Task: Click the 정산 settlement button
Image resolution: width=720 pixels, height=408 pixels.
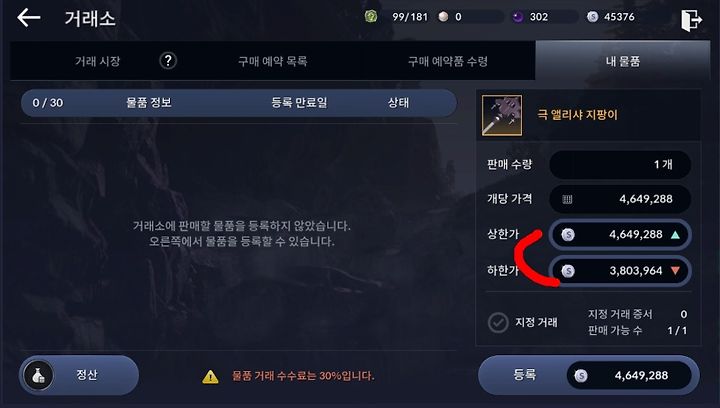Action: click(79, 375)
